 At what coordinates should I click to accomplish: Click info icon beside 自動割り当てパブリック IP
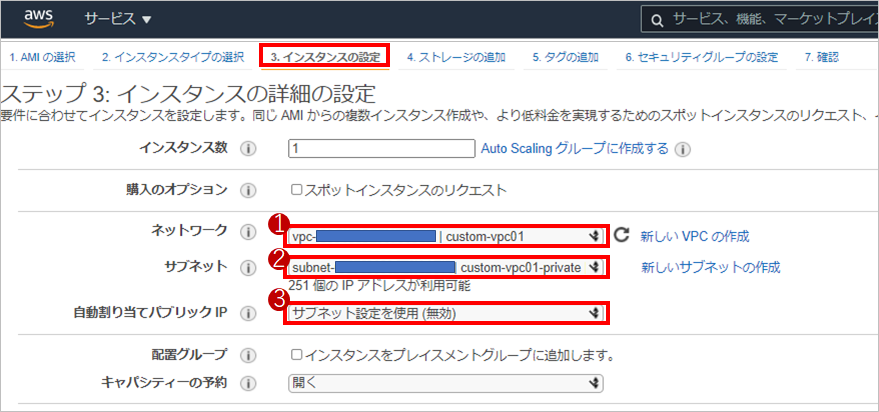(x=248, y=313)
